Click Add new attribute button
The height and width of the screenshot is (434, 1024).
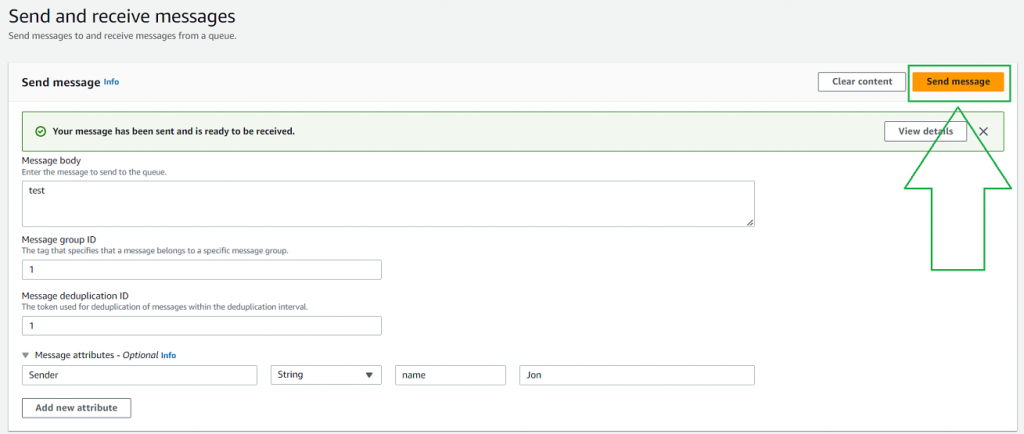coord(76,408)
